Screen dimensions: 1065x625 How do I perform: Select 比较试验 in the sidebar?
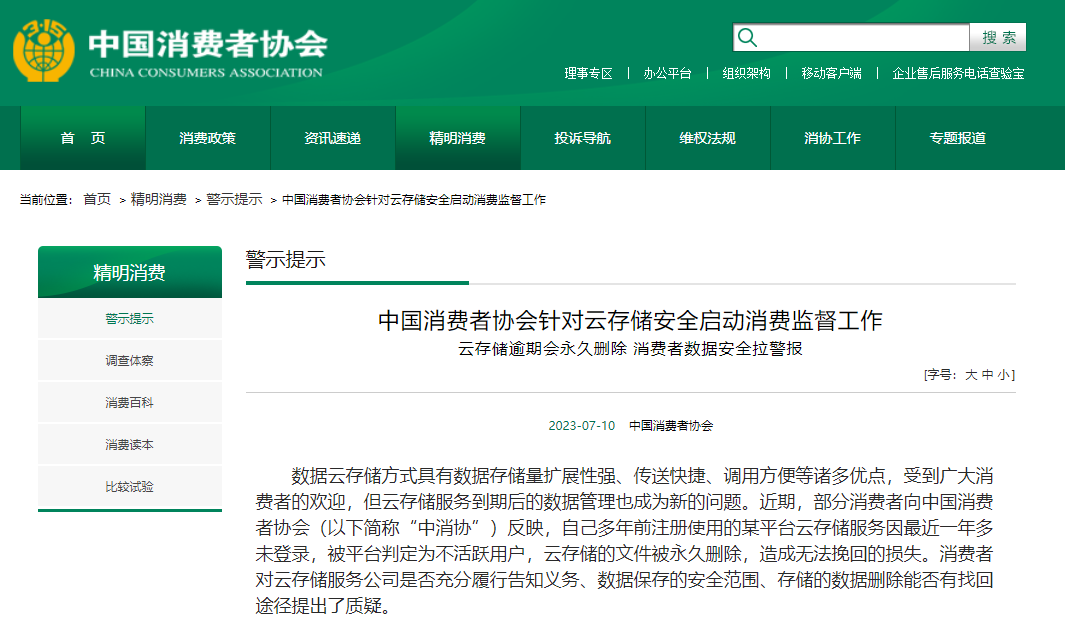coord(130,487)
